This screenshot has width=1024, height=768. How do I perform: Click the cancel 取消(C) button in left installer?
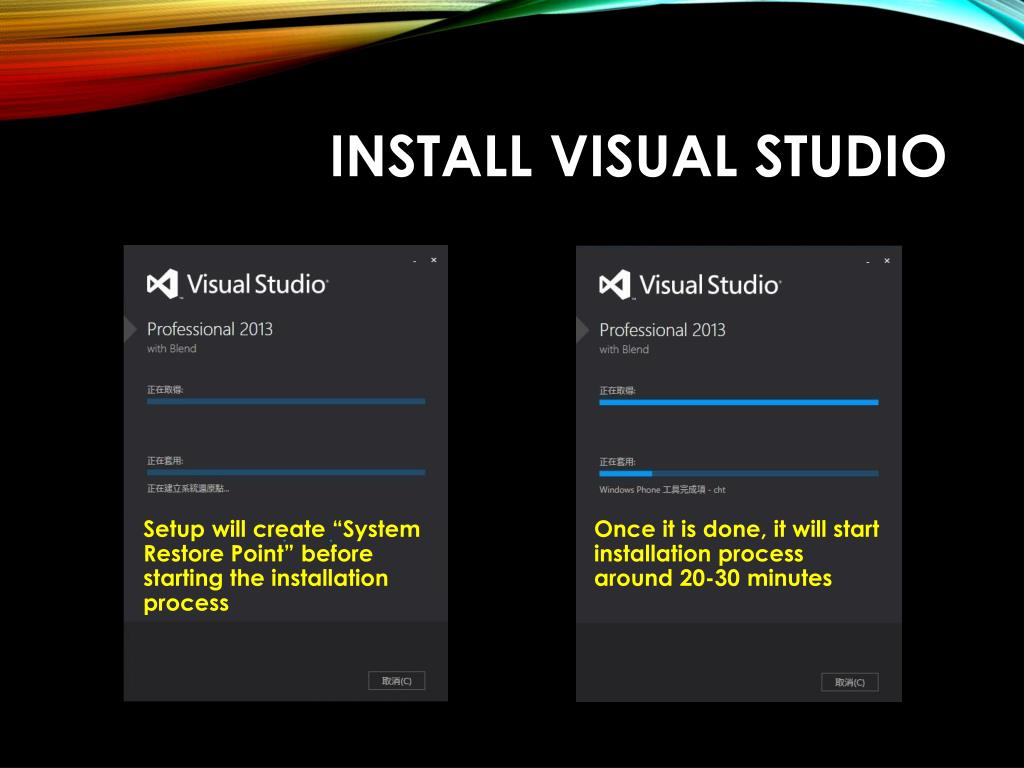[x=396, y=680]
